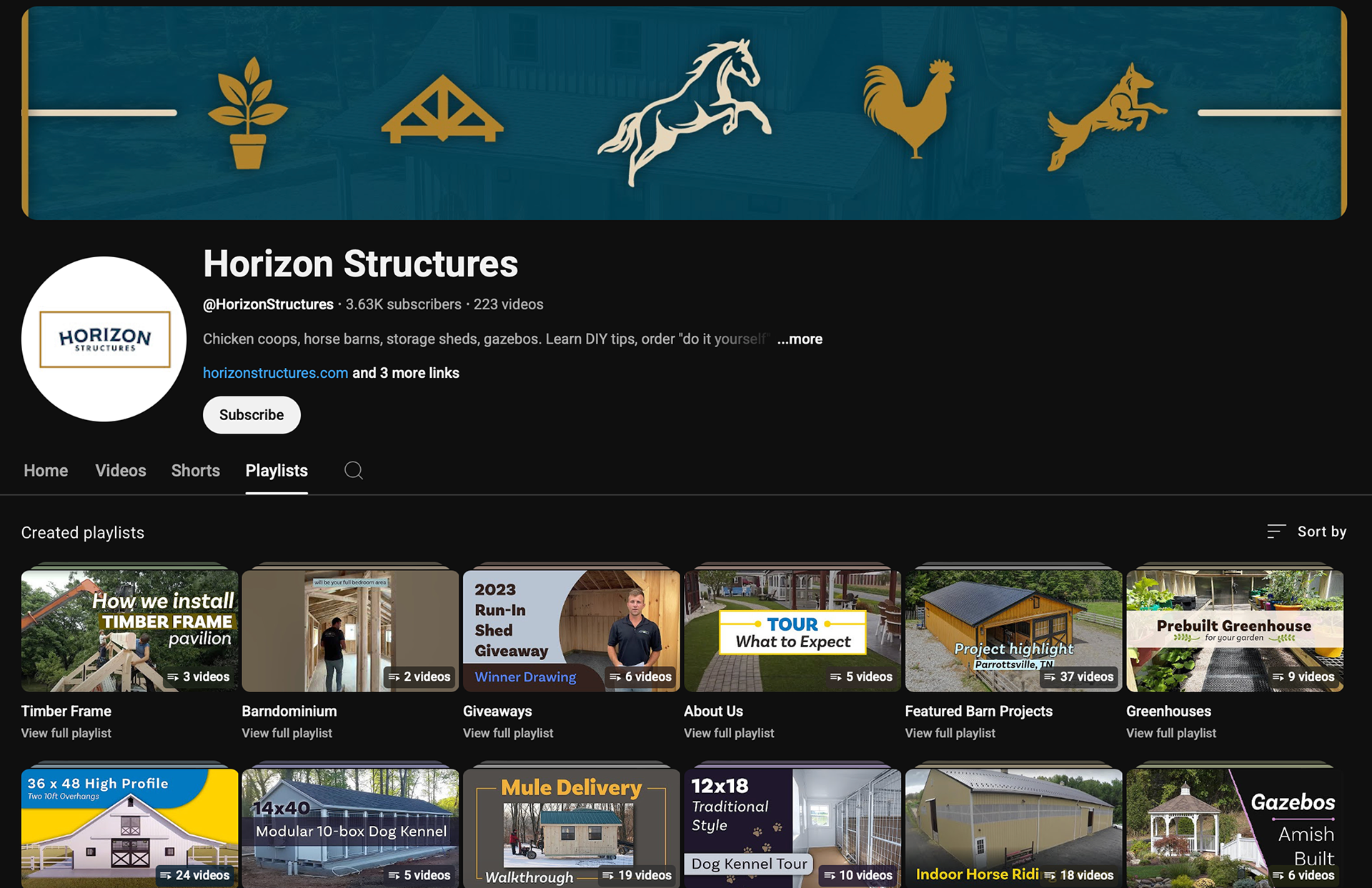The height and width of the screenshot is (888, 1372).
Task: Open the Timber Frame playlist thumbnail
Action: click(x=129, y=630)
